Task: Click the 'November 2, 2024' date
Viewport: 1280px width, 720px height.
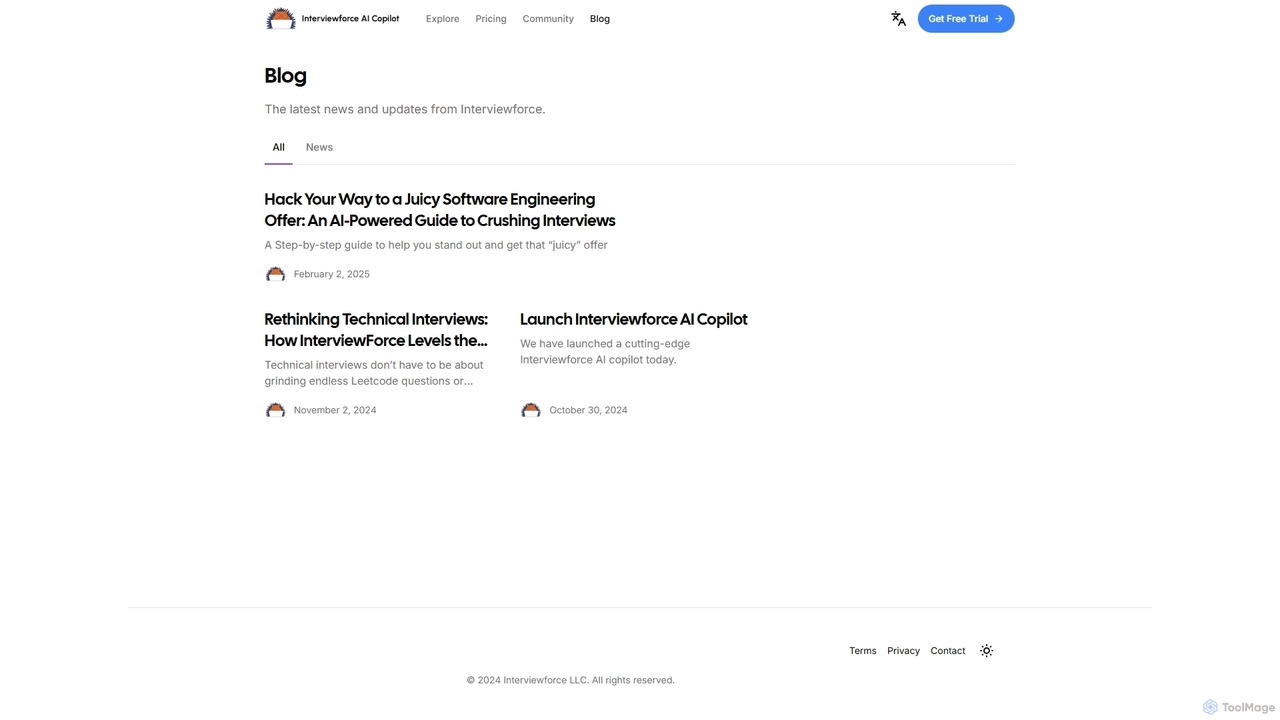Action: coord(335,410)
